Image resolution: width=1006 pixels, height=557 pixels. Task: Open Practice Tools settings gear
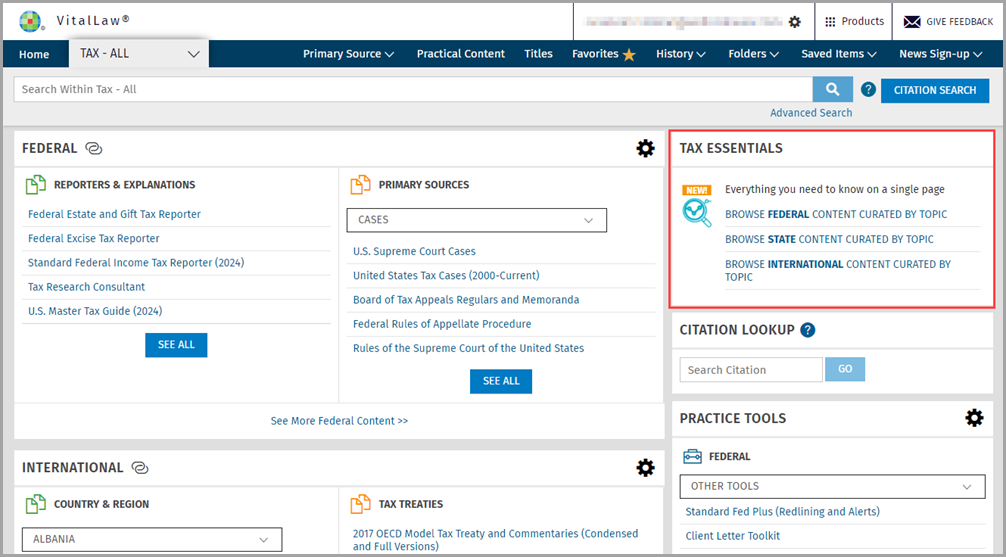(974, 418)
